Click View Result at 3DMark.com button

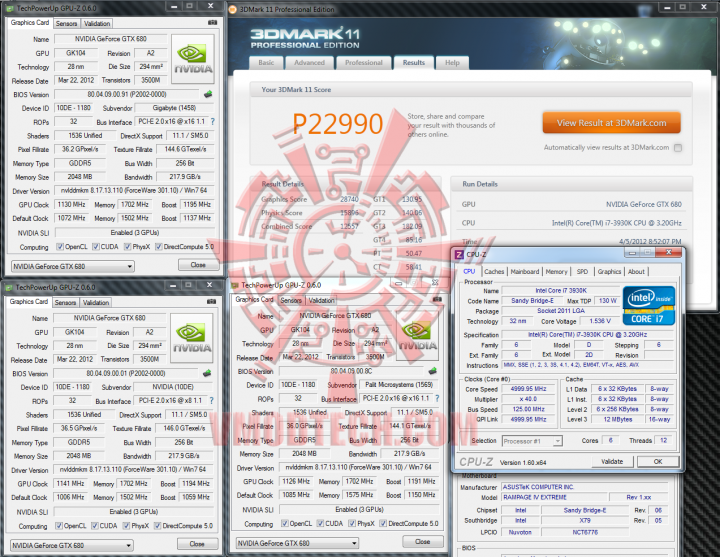click(612, 123)
